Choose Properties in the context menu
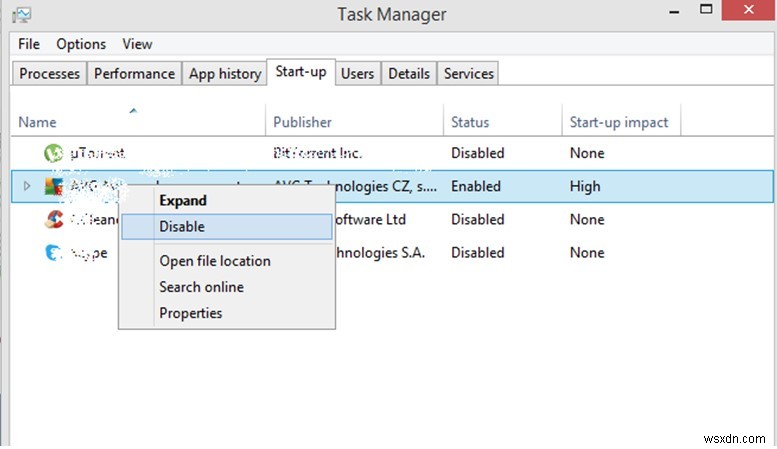 tap(226, 313)
